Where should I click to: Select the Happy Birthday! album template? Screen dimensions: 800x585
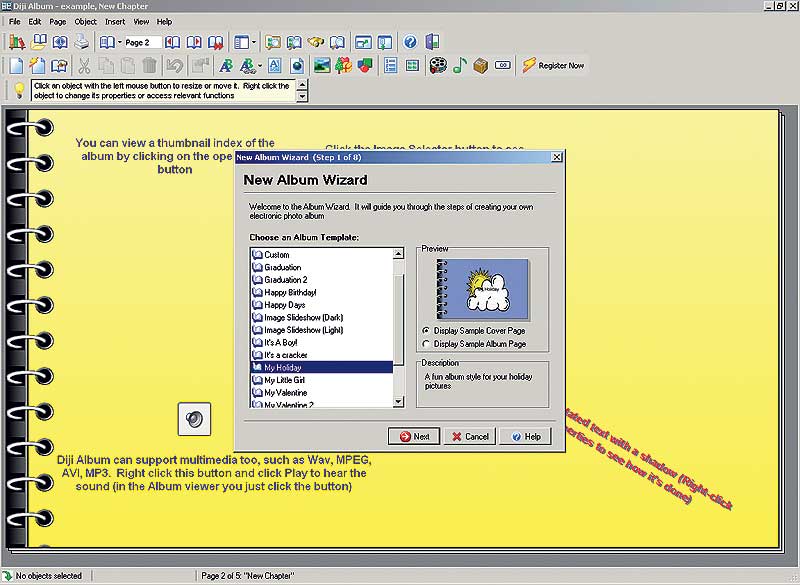pyautogui.click(x=322, y=292)
